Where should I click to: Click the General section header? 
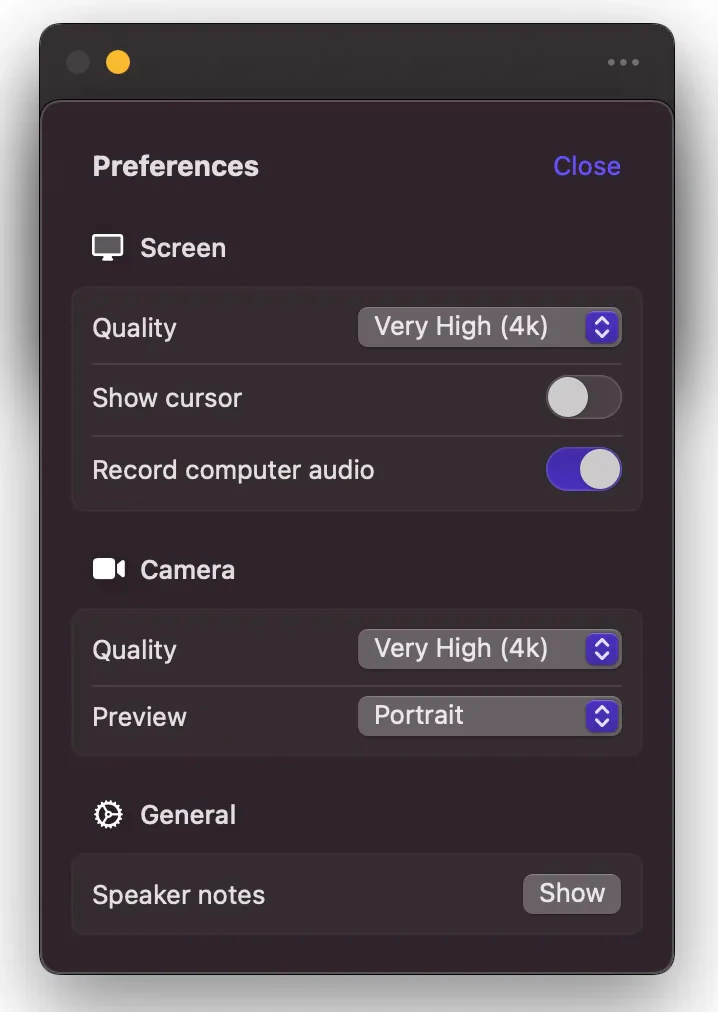click(x=187, y=814)
